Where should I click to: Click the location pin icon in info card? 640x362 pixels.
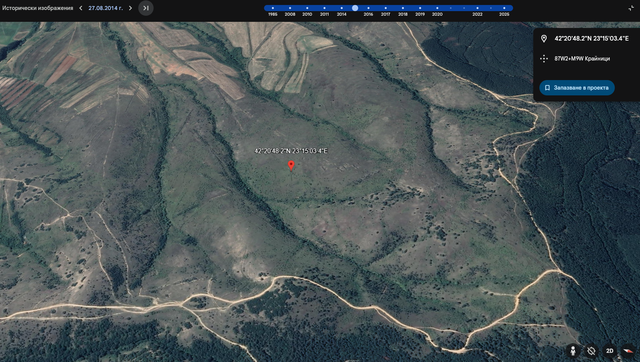[x=544, y=38]
